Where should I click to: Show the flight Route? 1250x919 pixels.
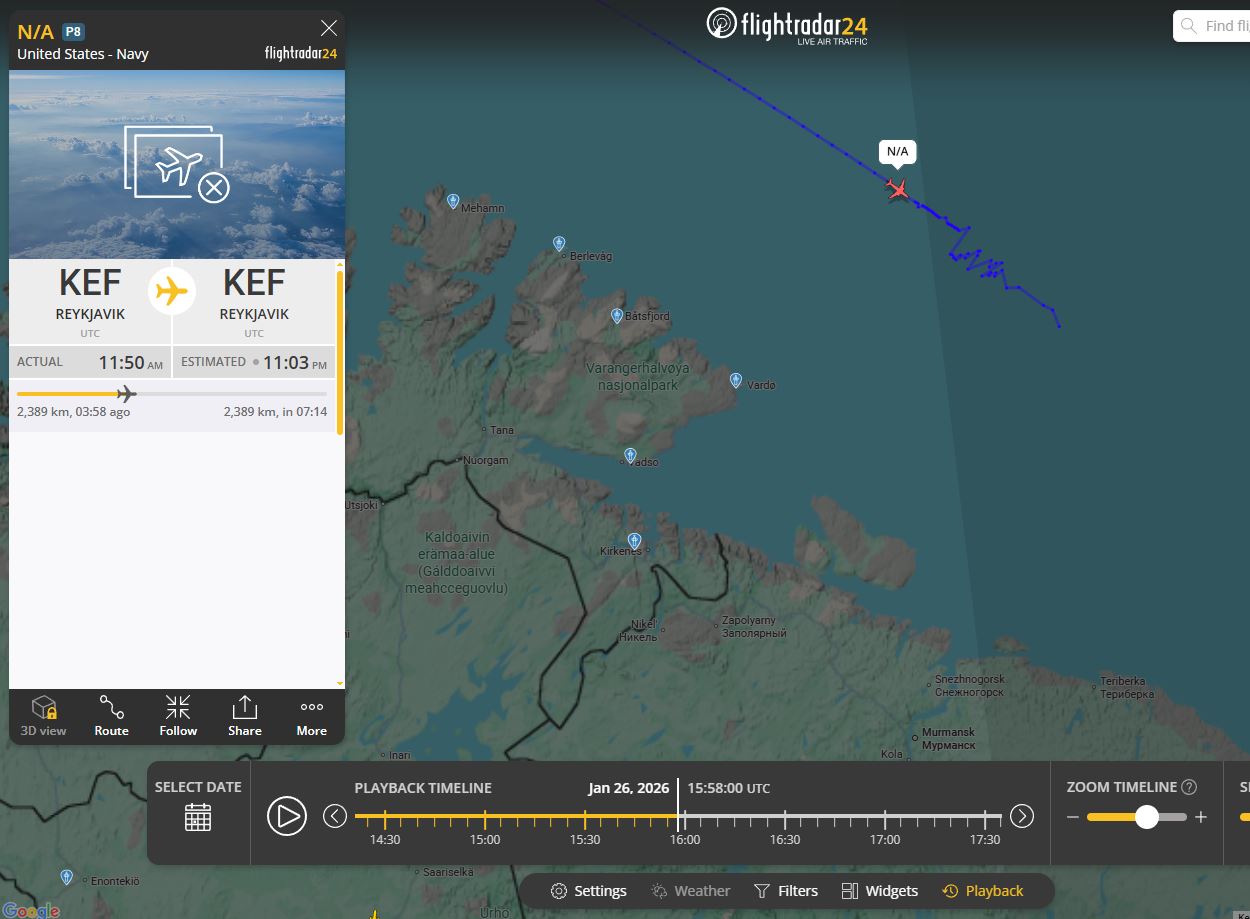(x=111, y=716)
